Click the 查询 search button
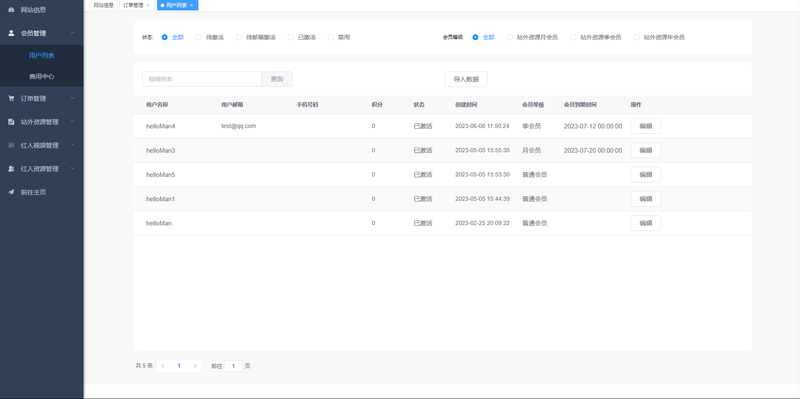 click(277, 79)
